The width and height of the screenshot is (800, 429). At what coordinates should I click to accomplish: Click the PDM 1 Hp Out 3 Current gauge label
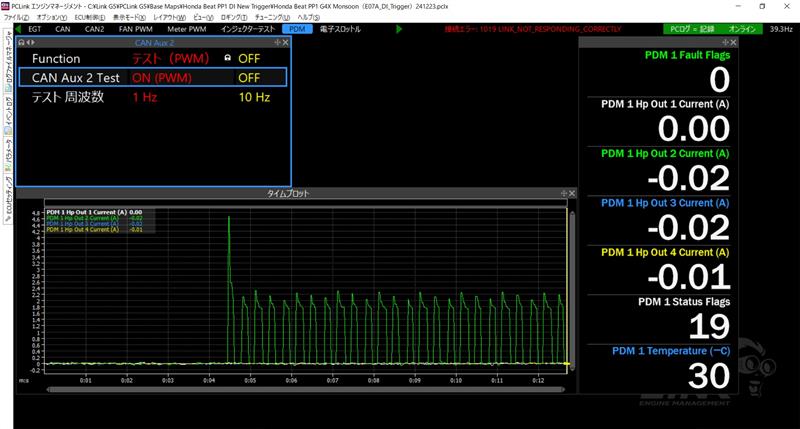pyautogui.click(x=665, y=203)
